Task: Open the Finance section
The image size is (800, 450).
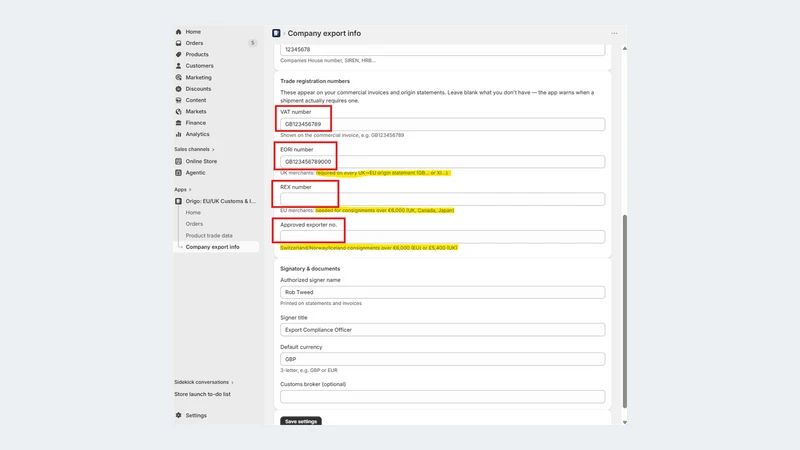Action: 195,122
